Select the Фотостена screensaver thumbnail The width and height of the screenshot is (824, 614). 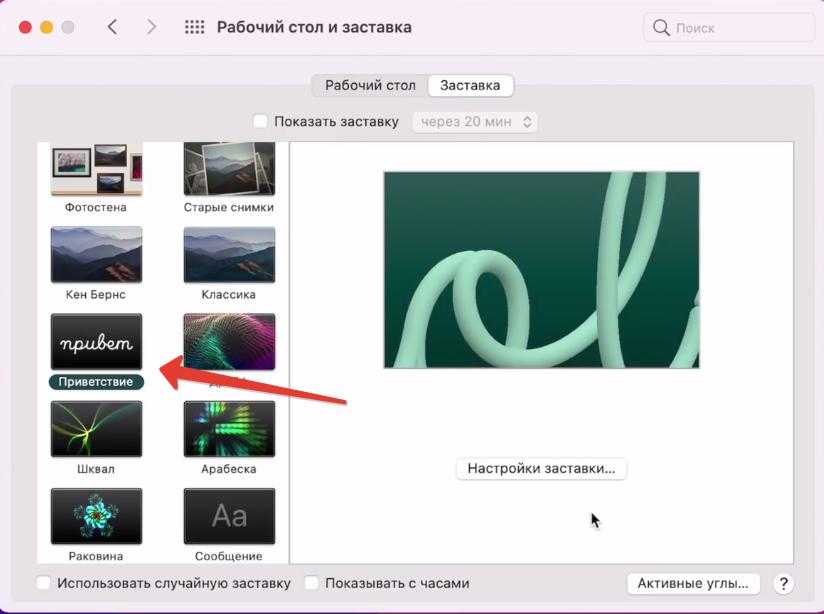pos(96,170)
